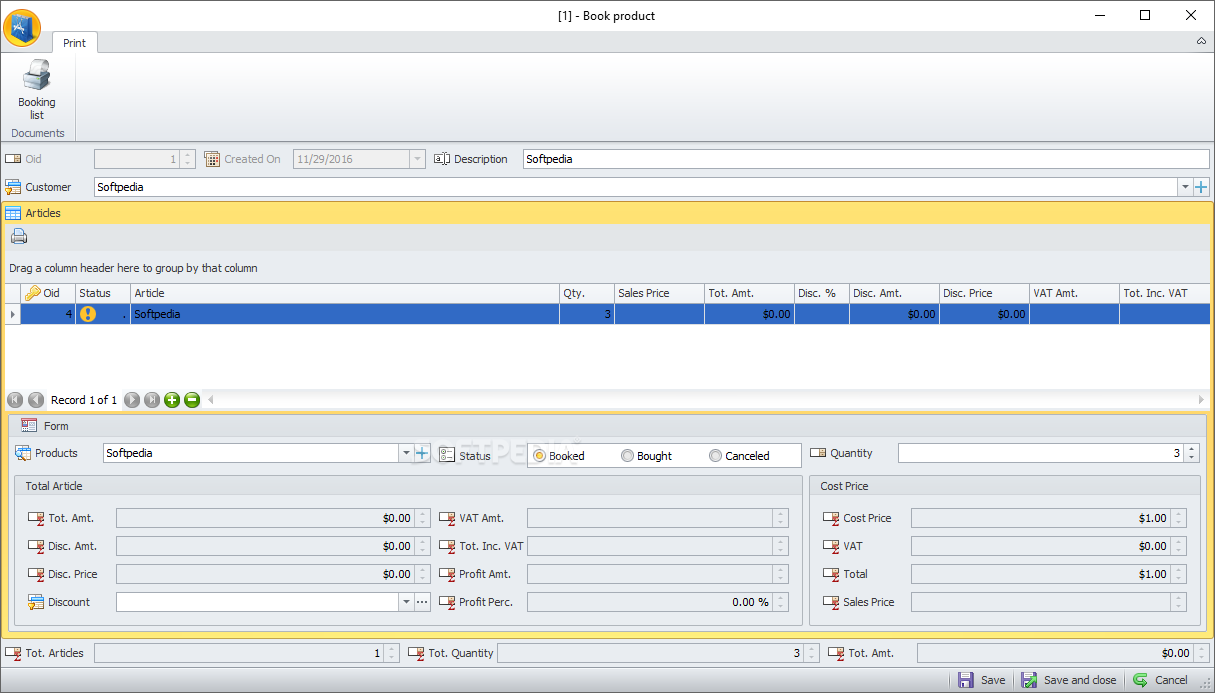Viewport: 1215px width, 693px height.
Task: Sort by the Article column header
Action: tap(345, 293)
